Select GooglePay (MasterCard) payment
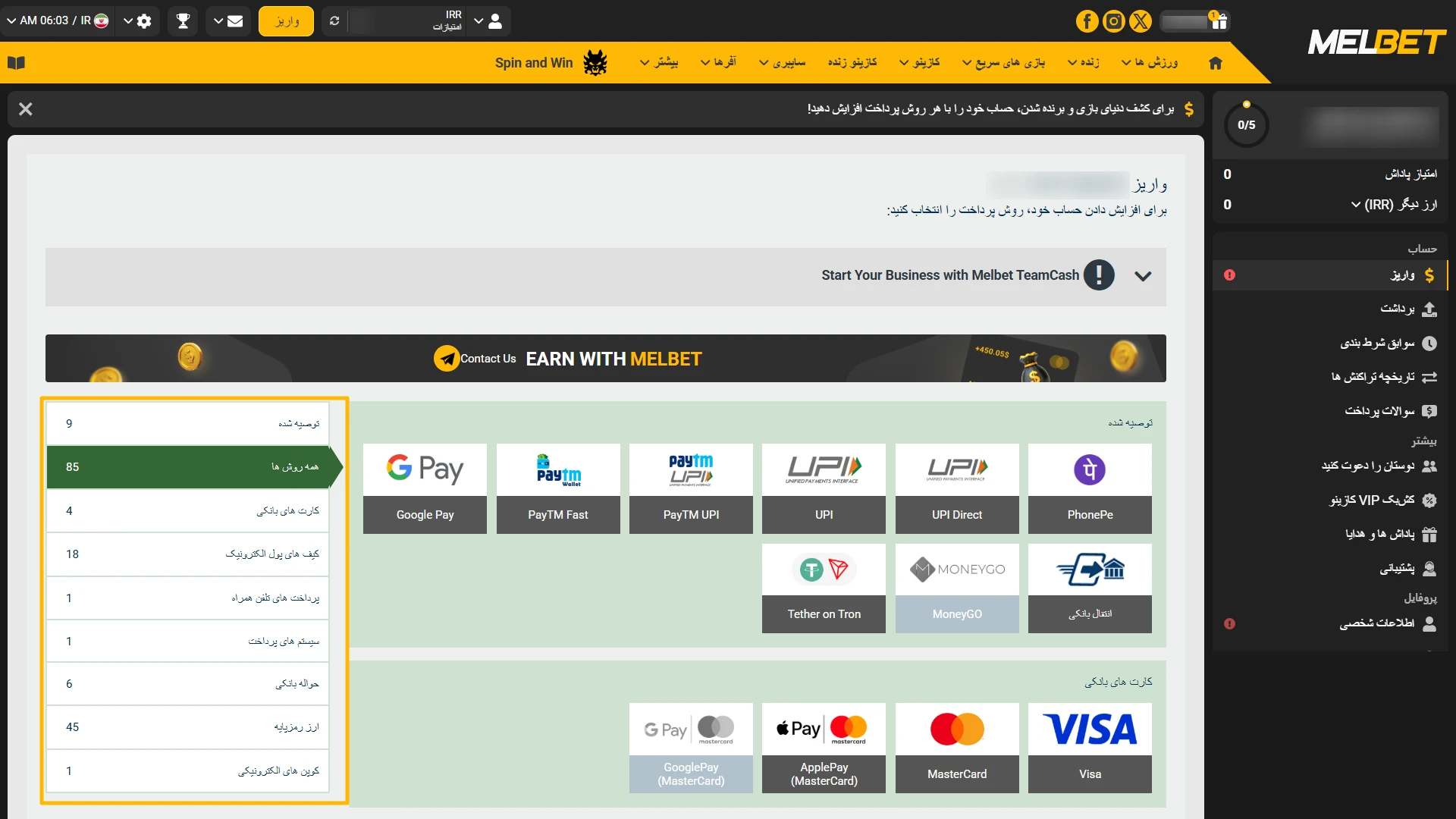This screenshot has width=1456, height=819. (691, 748)
